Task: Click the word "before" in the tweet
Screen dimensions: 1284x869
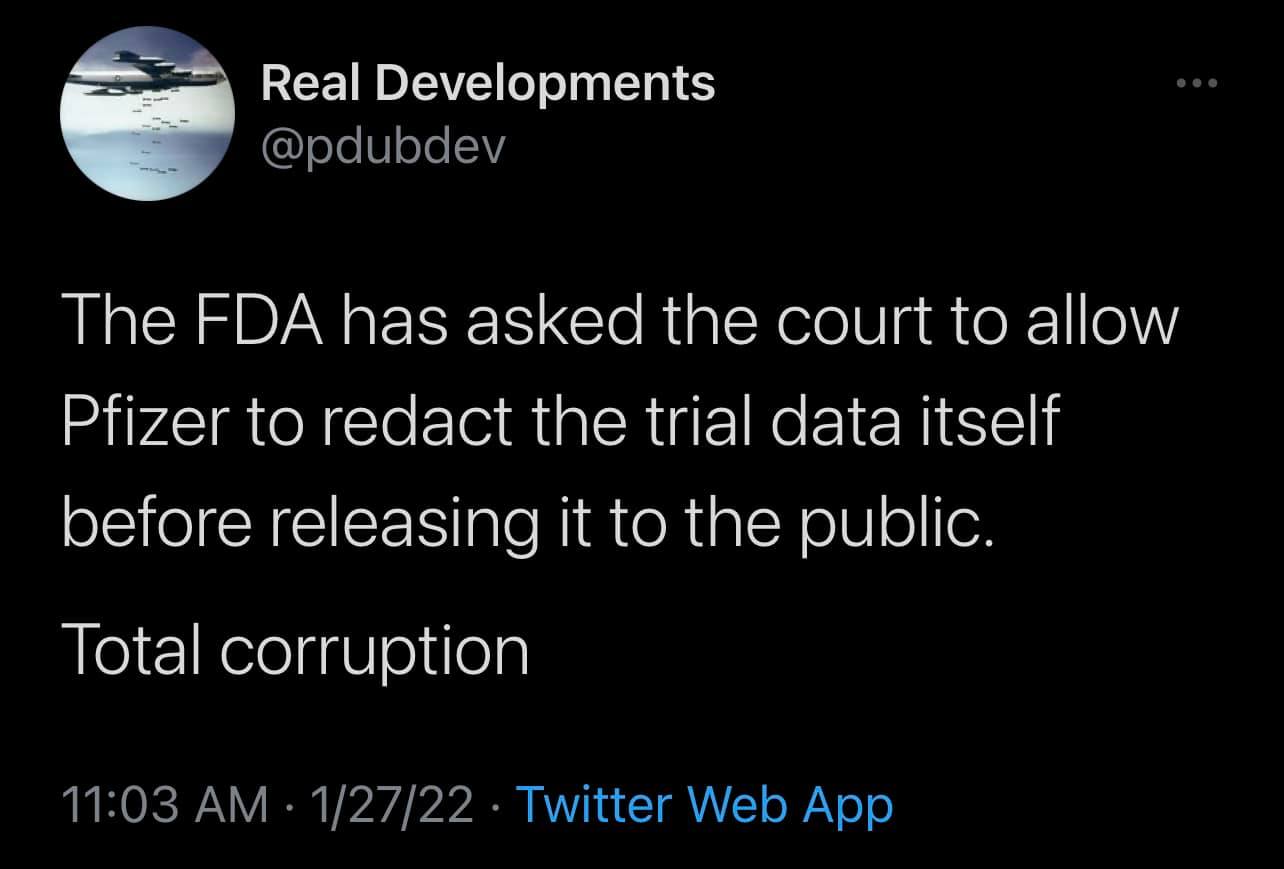Action: [x=157, y=524]
